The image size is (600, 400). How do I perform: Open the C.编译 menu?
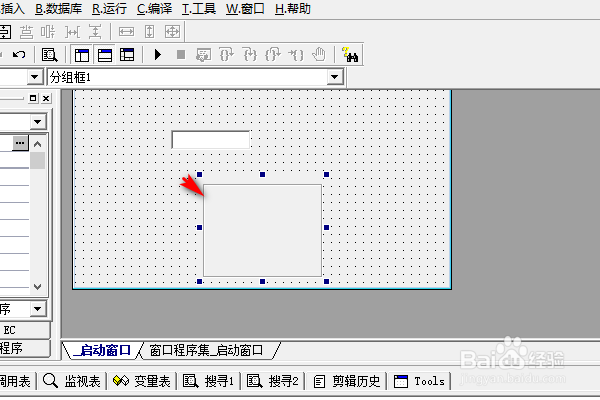pyautogui.click(x=154, y=8)
